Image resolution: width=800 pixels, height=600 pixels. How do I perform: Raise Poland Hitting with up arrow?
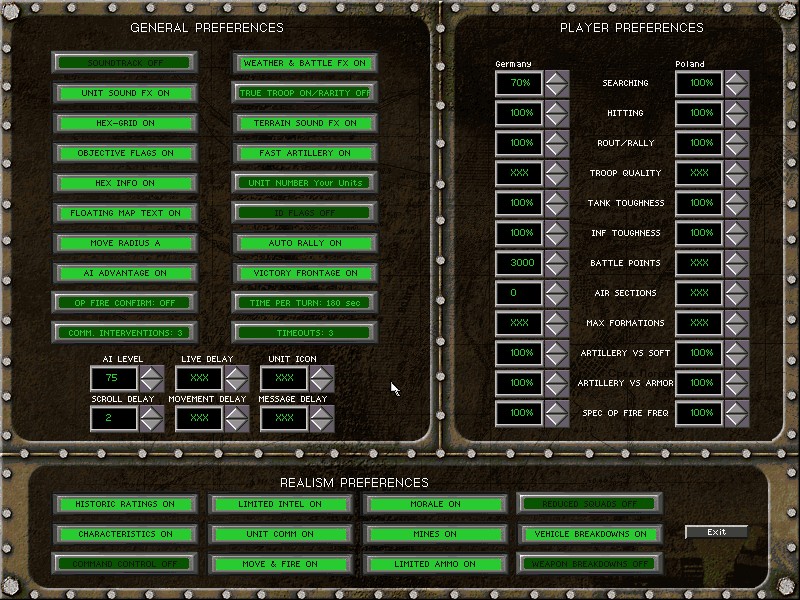click(x=737, y=108)
